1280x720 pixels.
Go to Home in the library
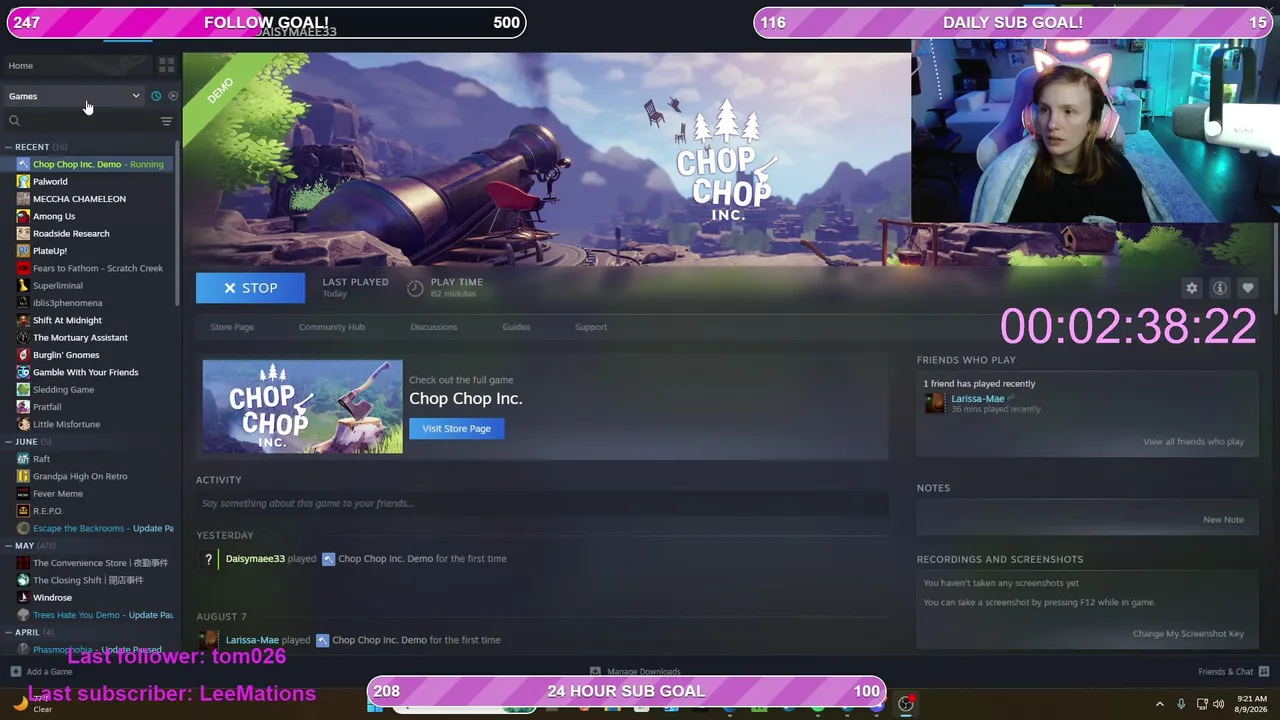21,66
